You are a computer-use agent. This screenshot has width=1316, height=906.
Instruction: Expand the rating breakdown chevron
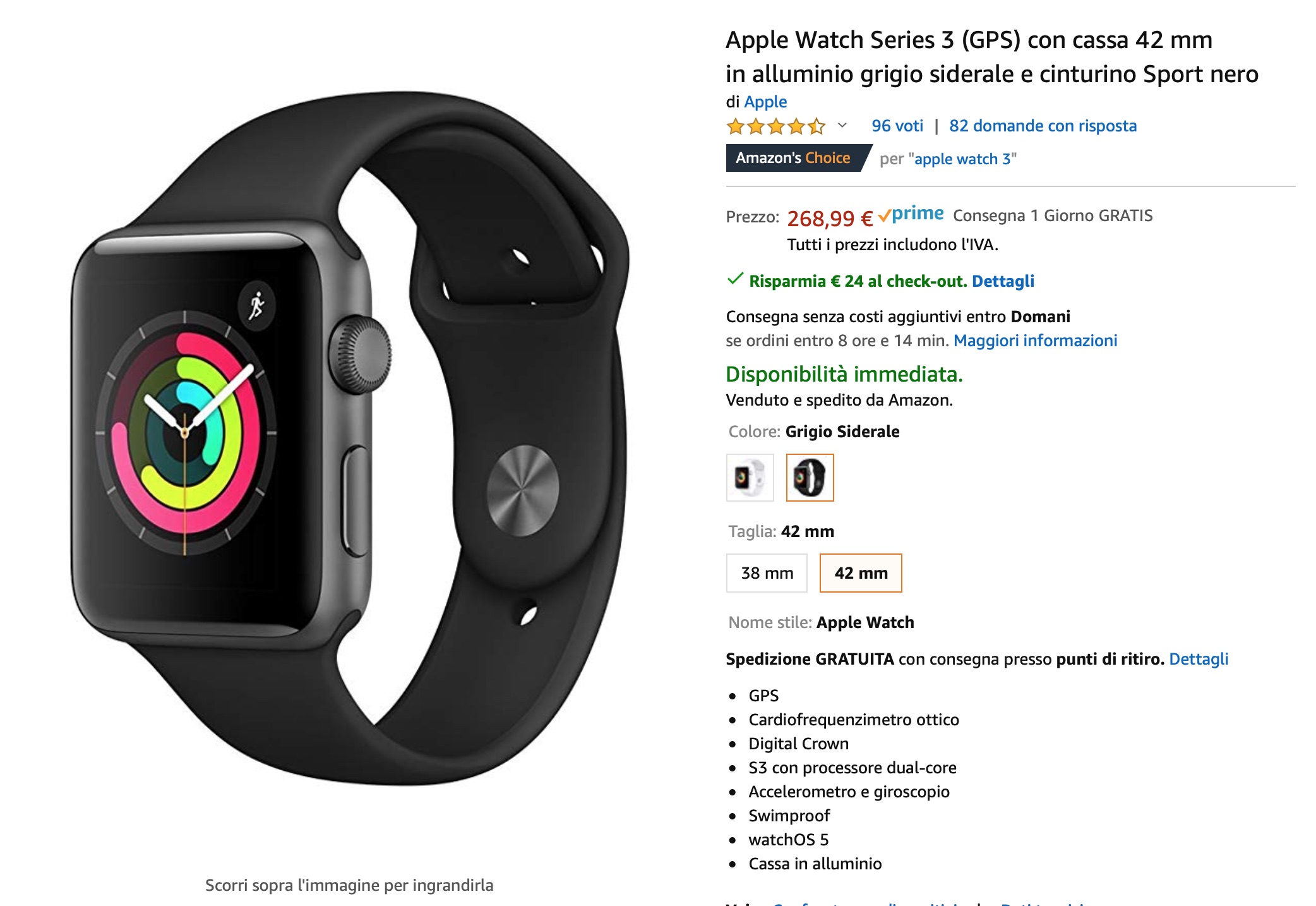coord(842,126)
